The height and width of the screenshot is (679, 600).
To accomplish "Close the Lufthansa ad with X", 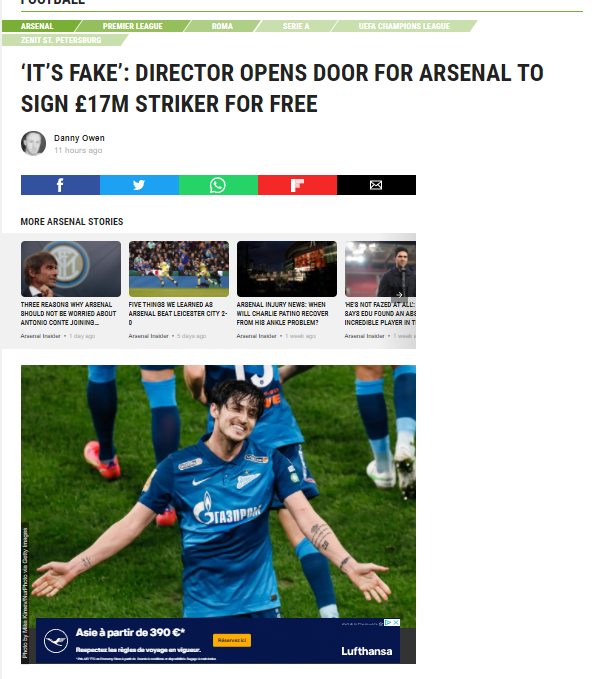I will [396, 622].
